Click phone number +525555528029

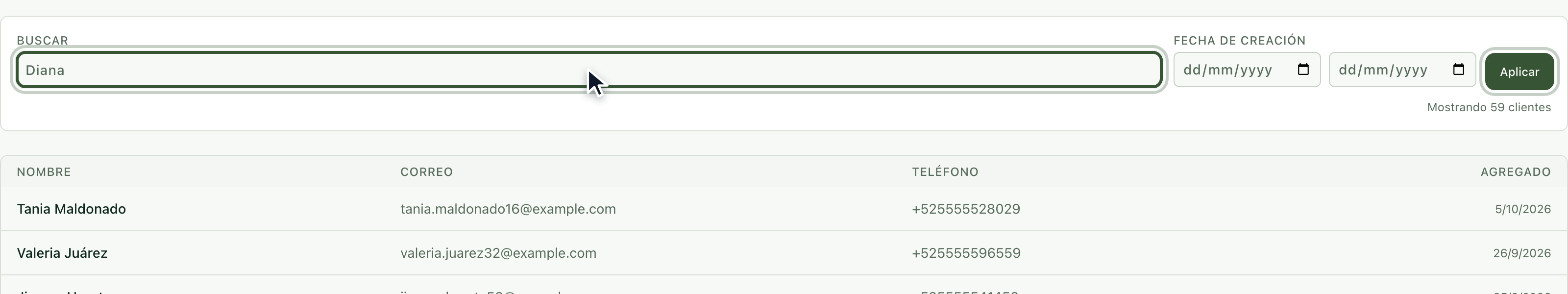966,209
